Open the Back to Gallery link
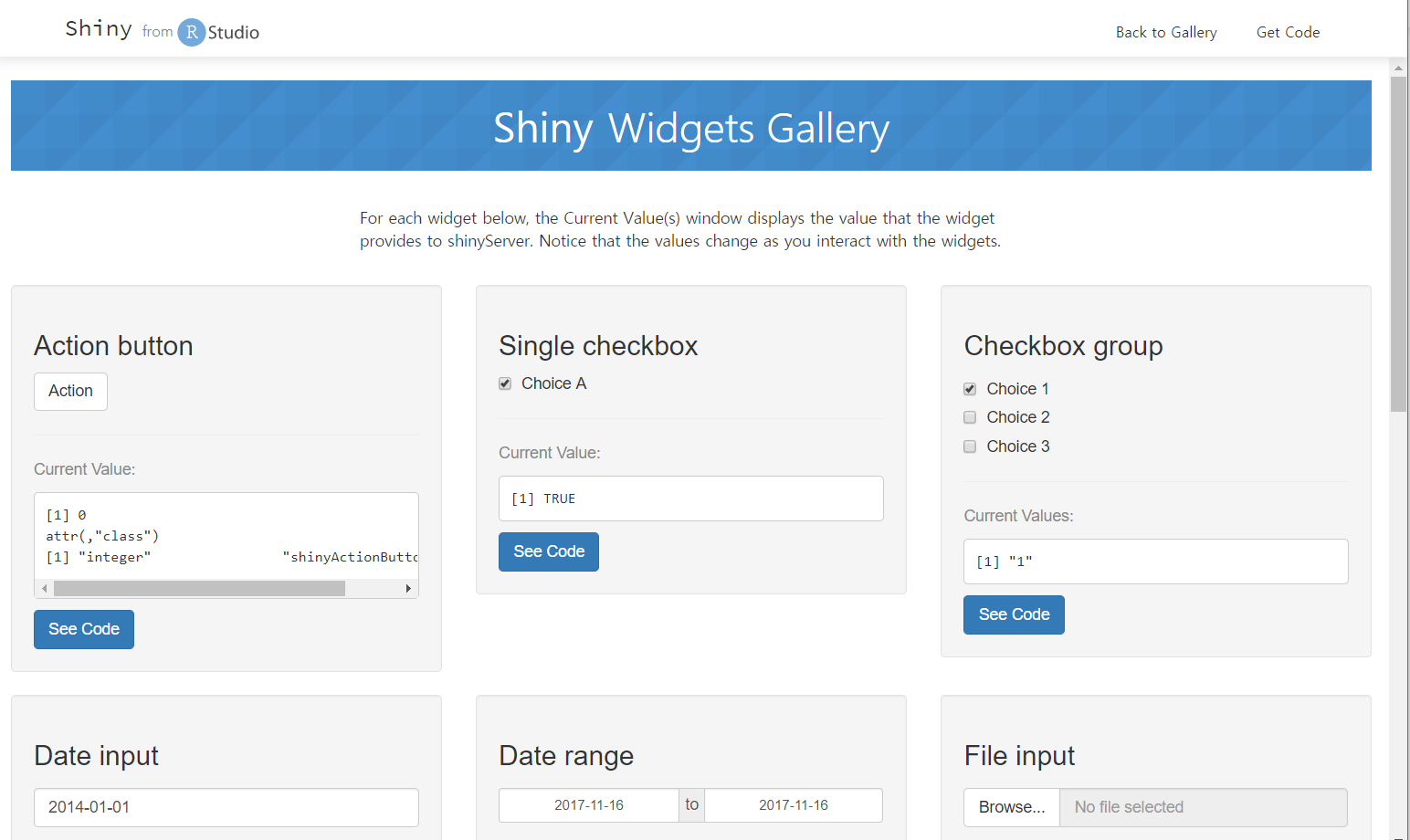Screen dimensions: 1410x840 click(x=1166, y=32)
